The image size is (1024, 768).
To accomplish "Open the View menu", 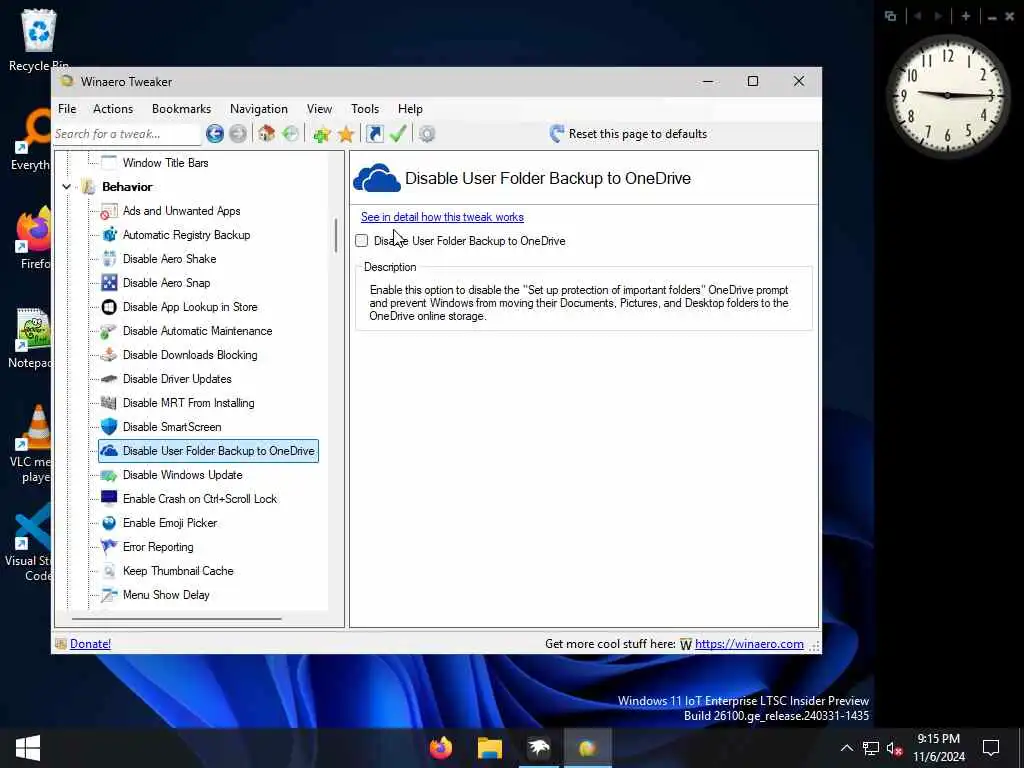I will (319, 109).
